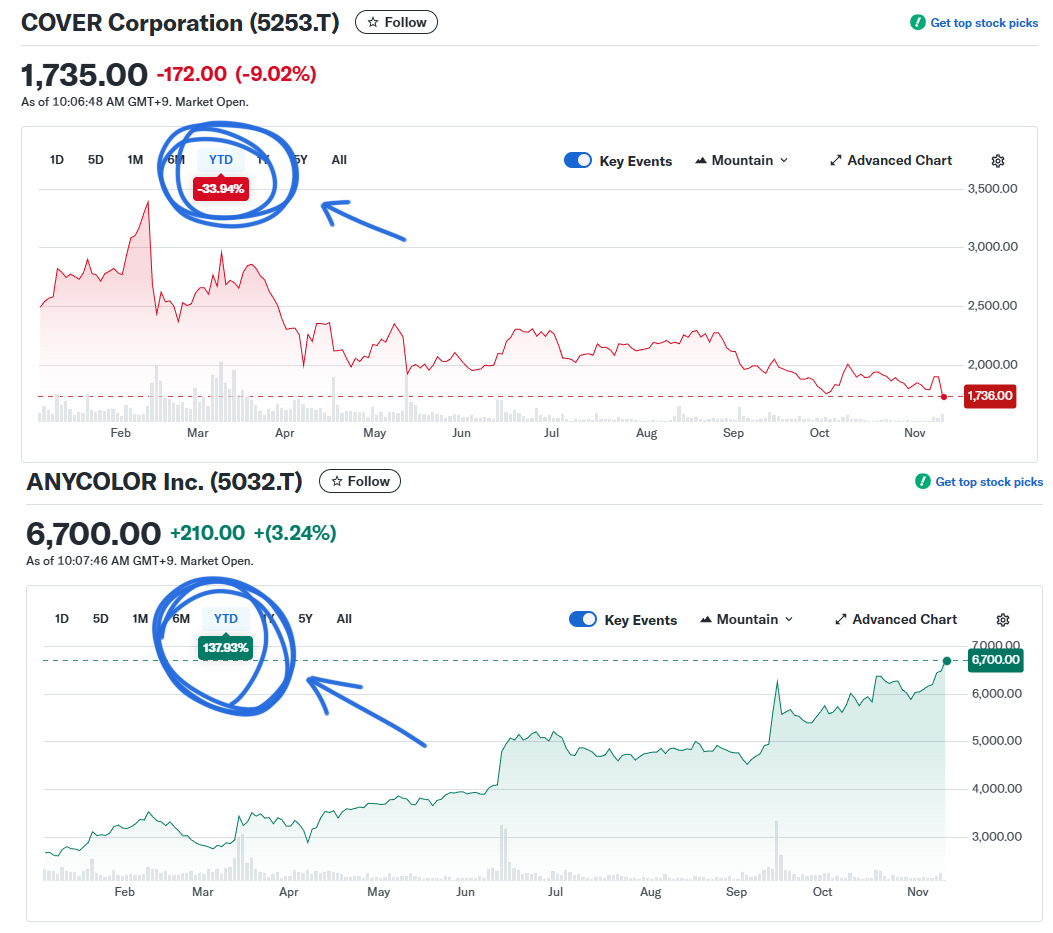This screenshot has height=933, width=1053.
Task: Expand Mountain dropdown chevron for ANYCOLOR
Action: [788, 619]
